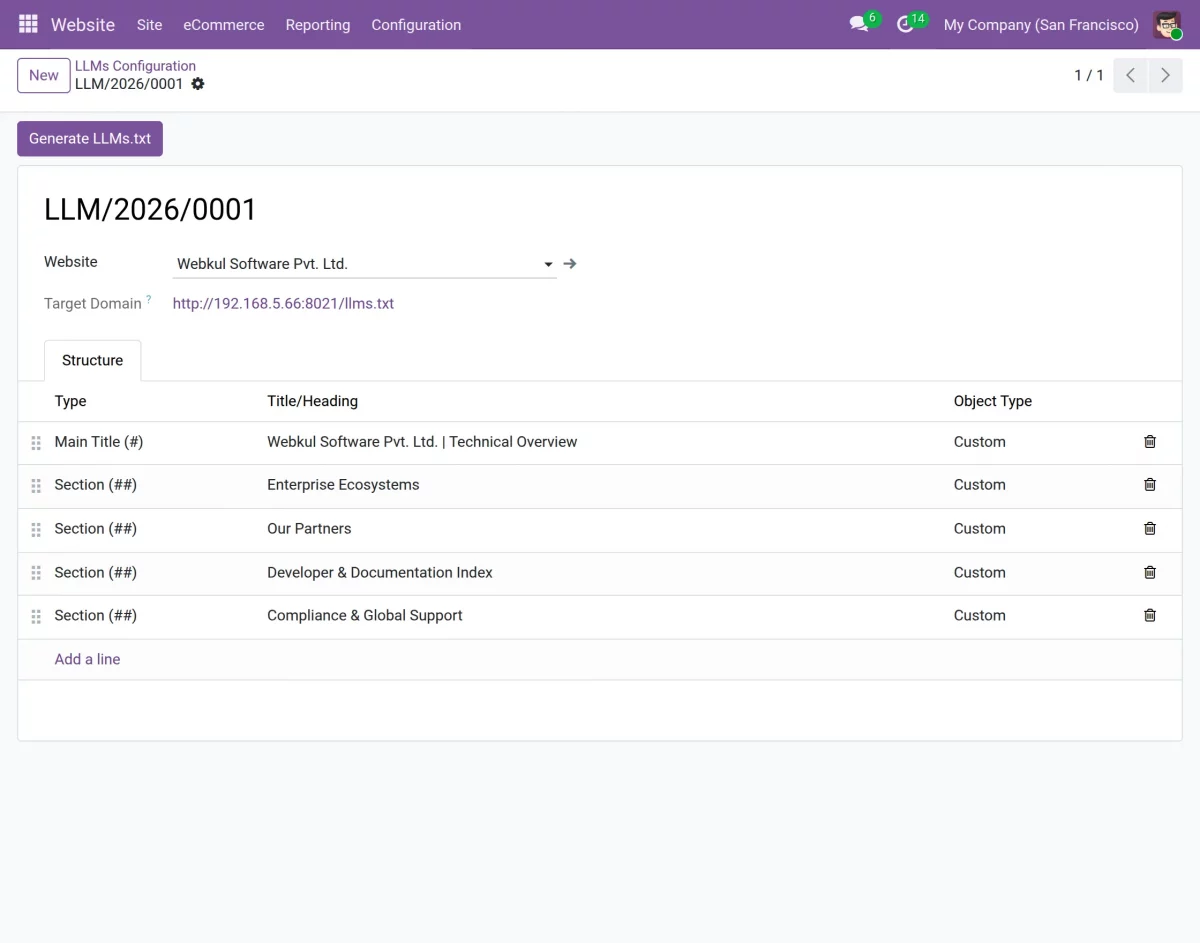
Task: Click the user avatar in top bar
Action: pos(1167,25)
